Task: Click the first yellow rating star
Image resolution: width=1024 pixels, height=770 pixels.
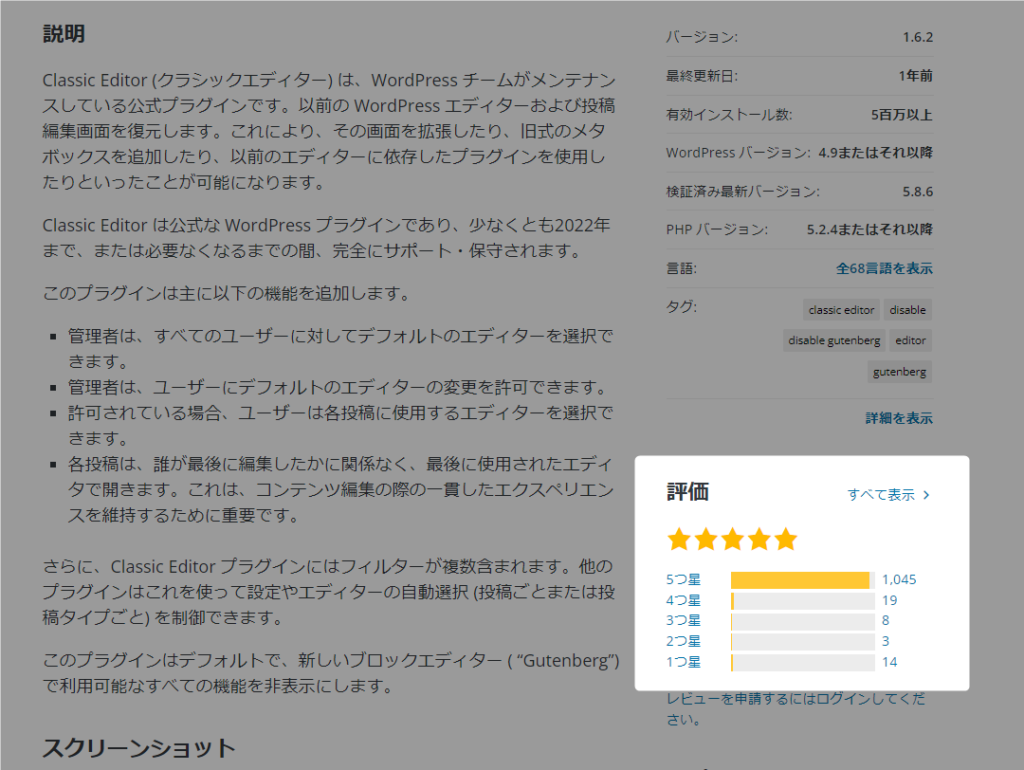Action: pyautogui.click(x=679, y=540)
